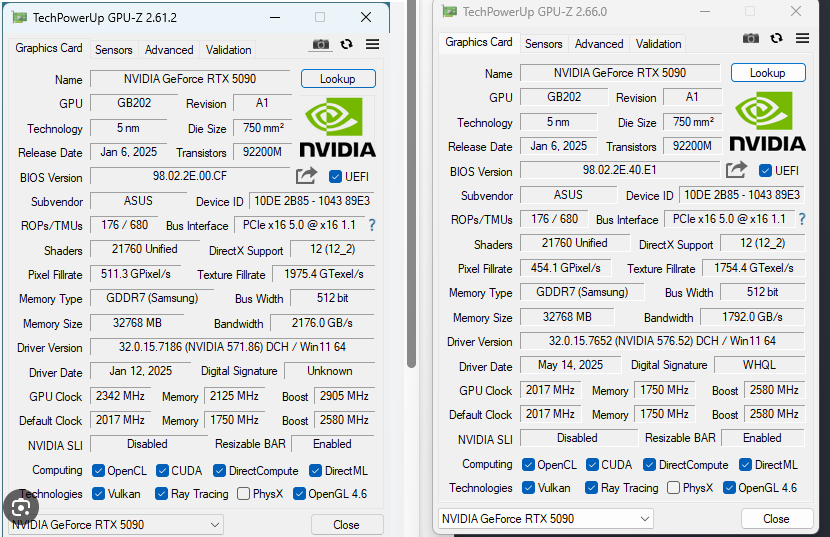The width and height of the screenshot is (830, 537).
Task: Click Name field in GPU-Z 2.61.2
Action: pos(190,79)
